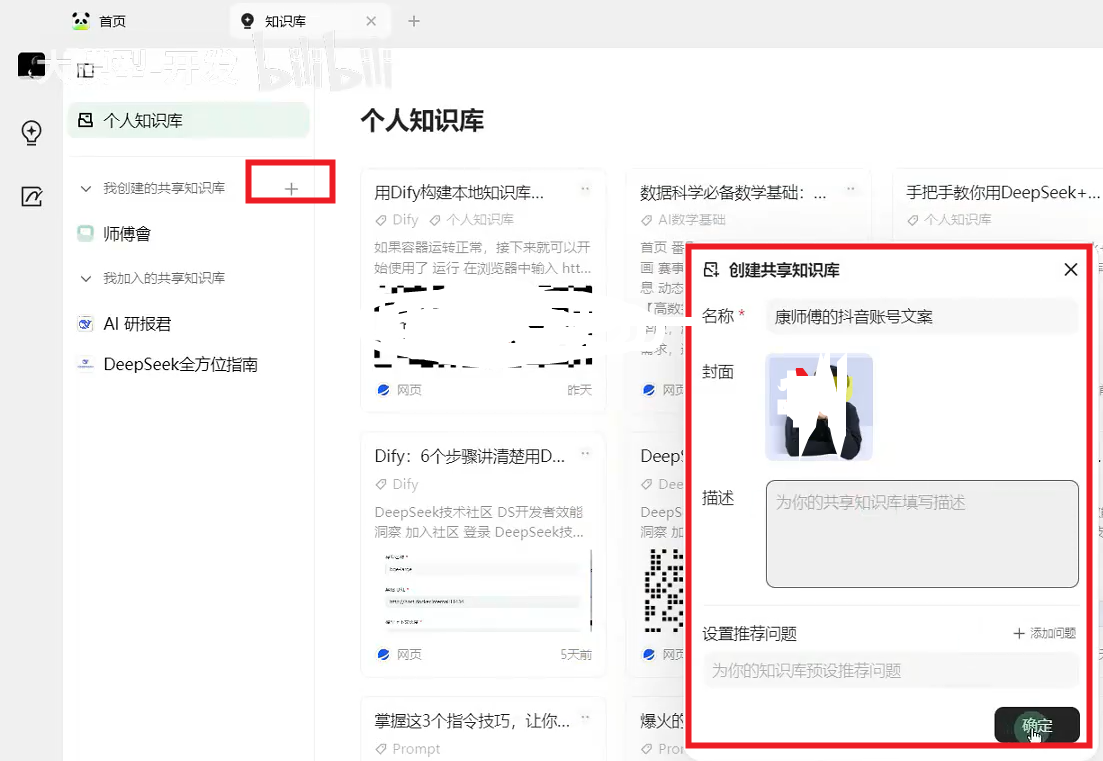
Task: Open more options on 掌握这3个指令技巧 card
Action: 585,717
